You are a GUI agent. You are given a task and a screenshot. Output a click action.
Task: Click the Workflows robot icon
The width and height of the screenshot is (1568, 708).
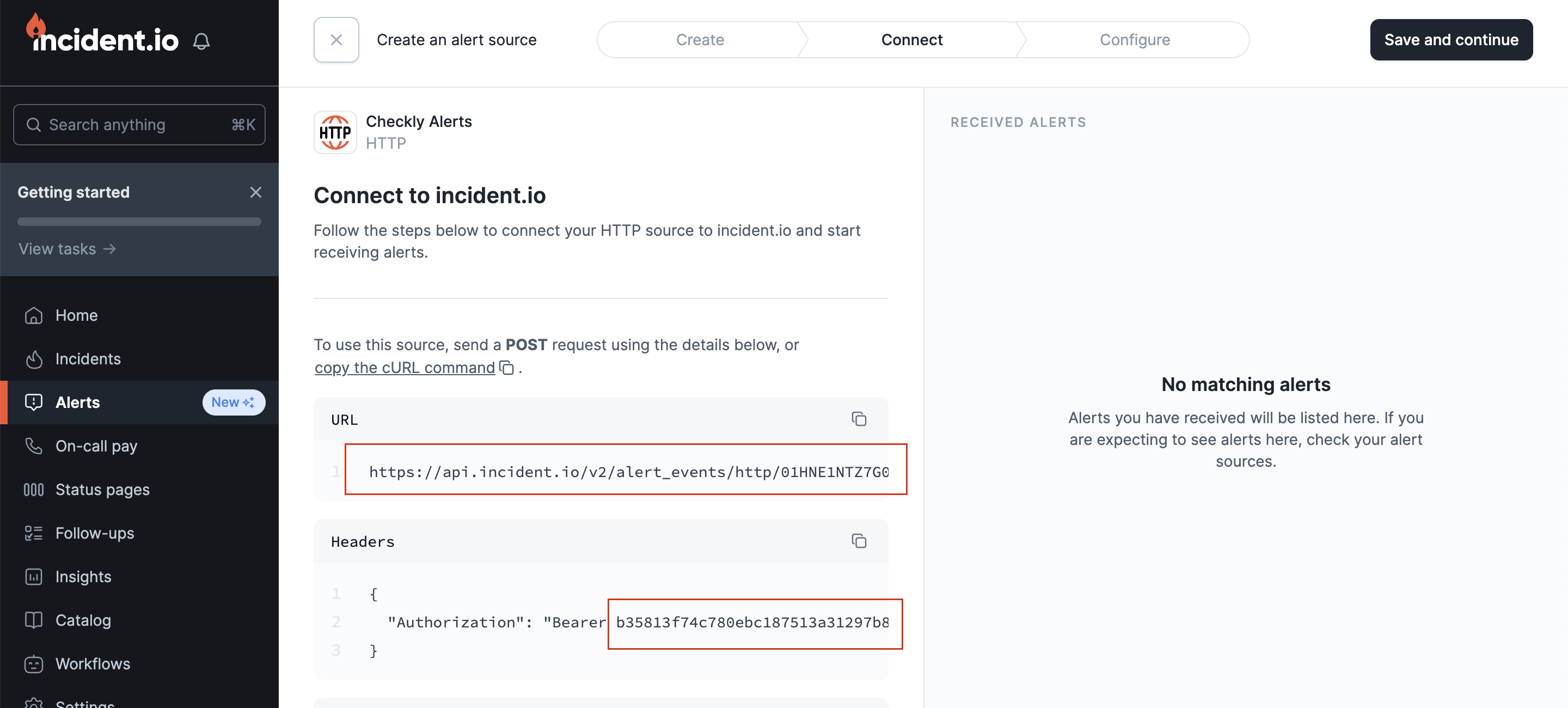click(x=33, y=663)
